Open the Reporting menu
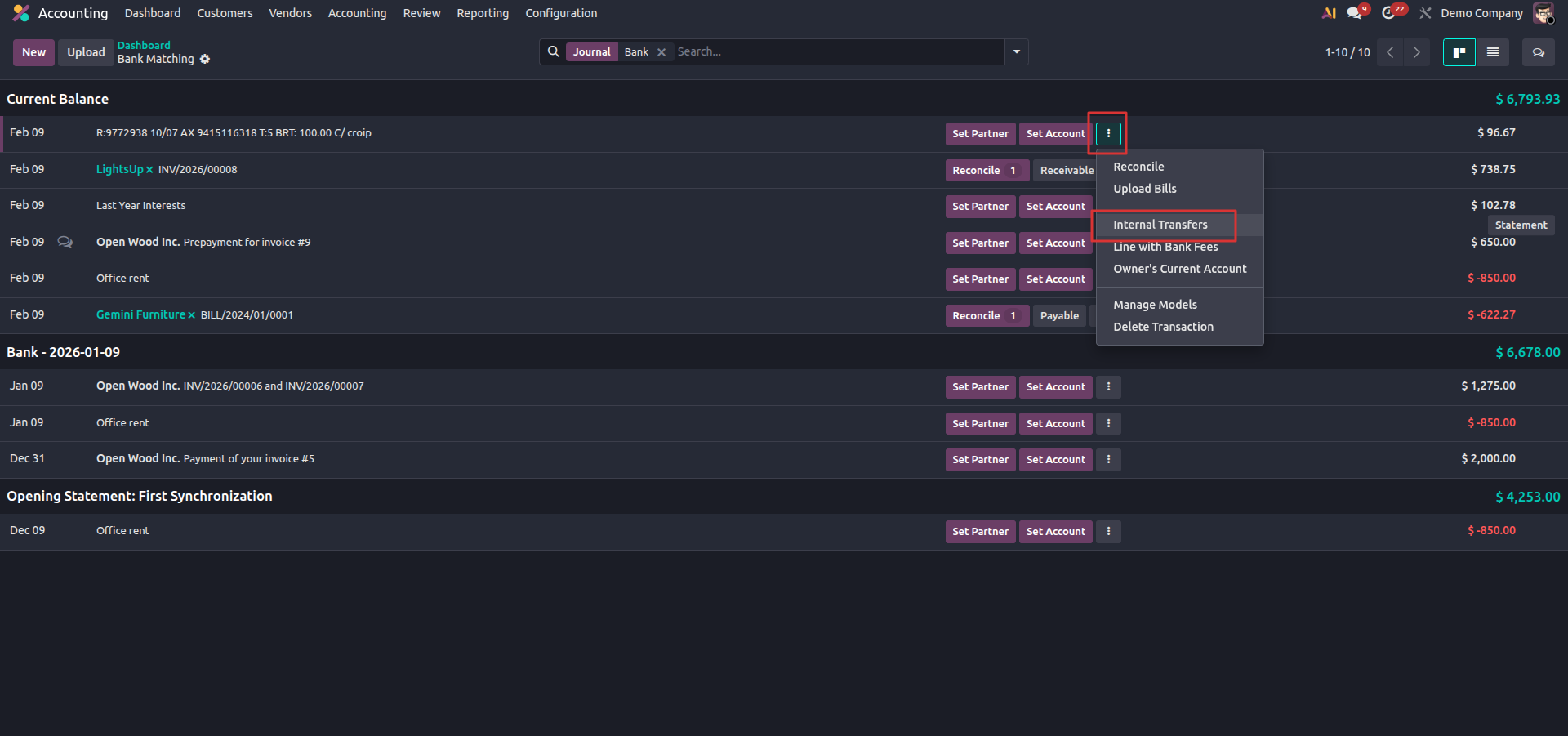The image size is (1568, 736). point(482,13)
